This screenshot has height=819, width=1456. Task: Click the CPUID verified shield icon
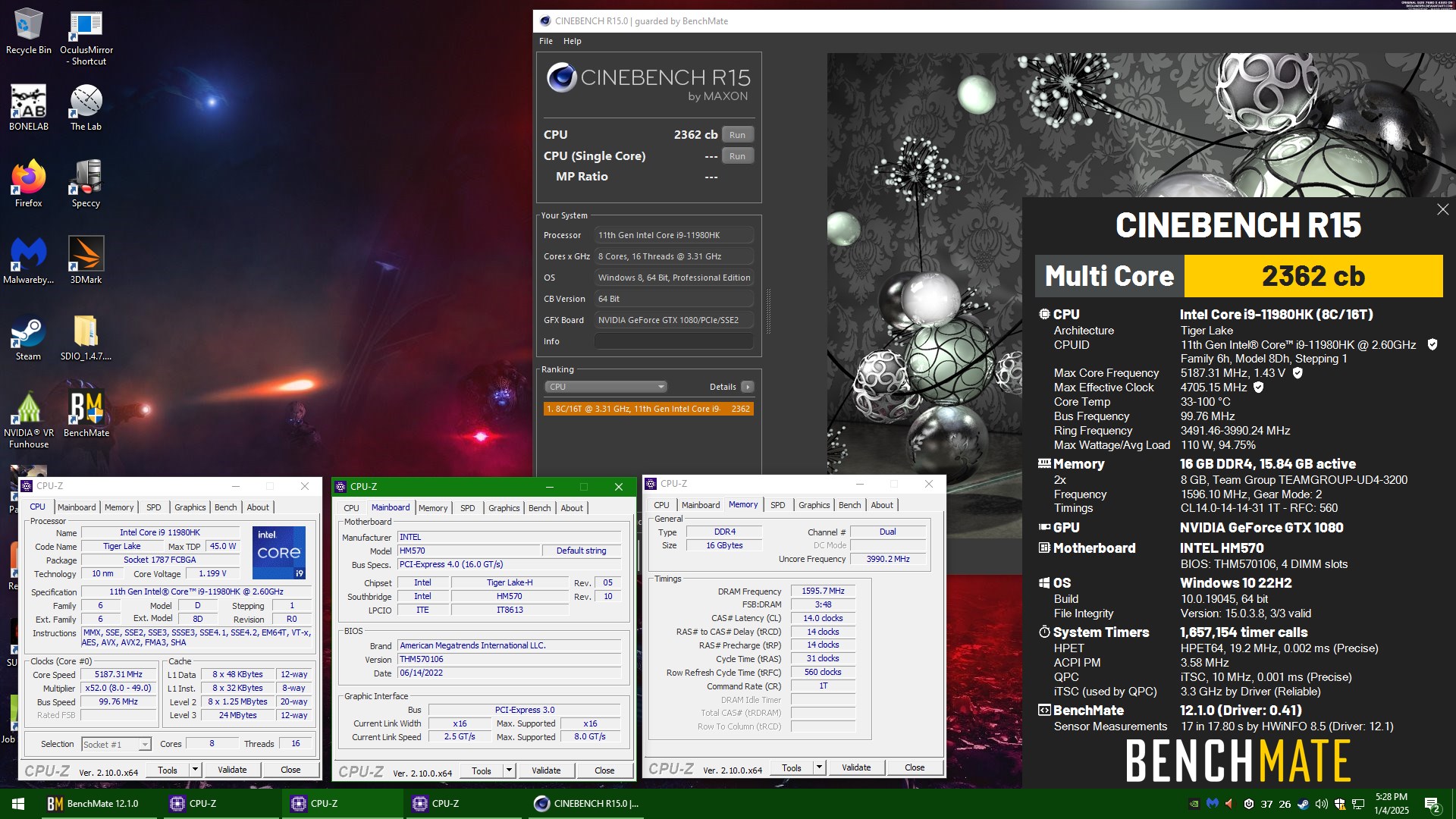tap(1432, 344)
